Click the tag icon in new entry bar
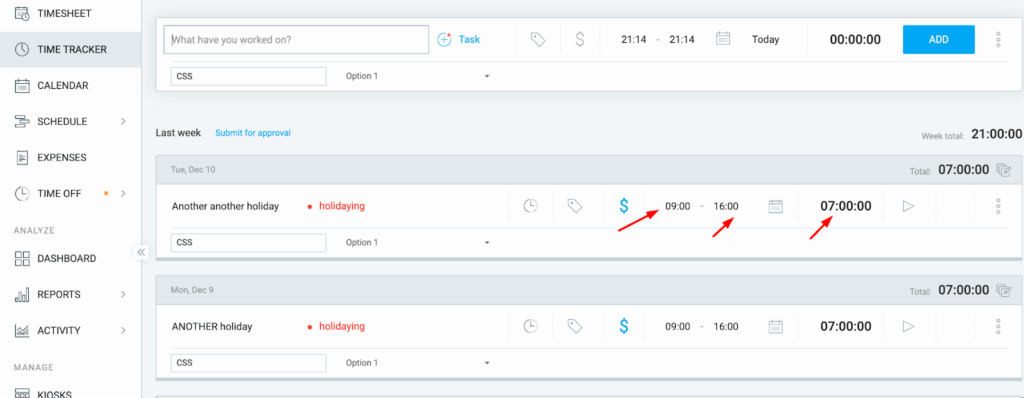 click(537, 40)
